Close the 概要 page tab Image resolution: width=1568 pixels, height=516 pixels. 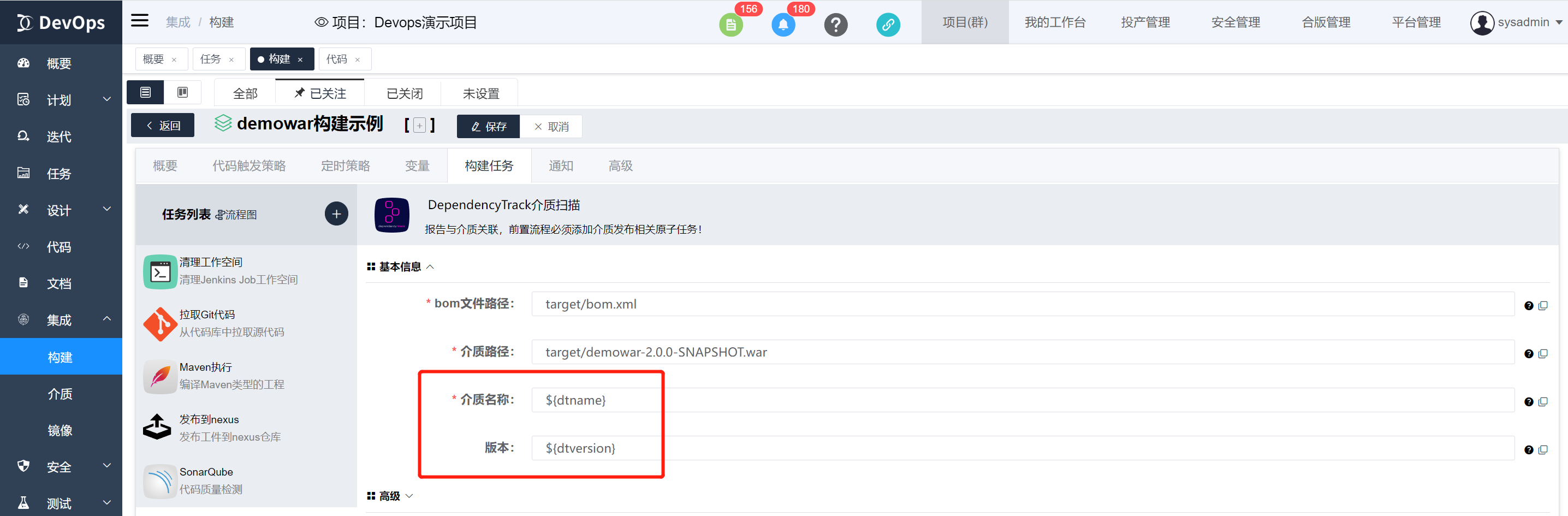(174, 60)
